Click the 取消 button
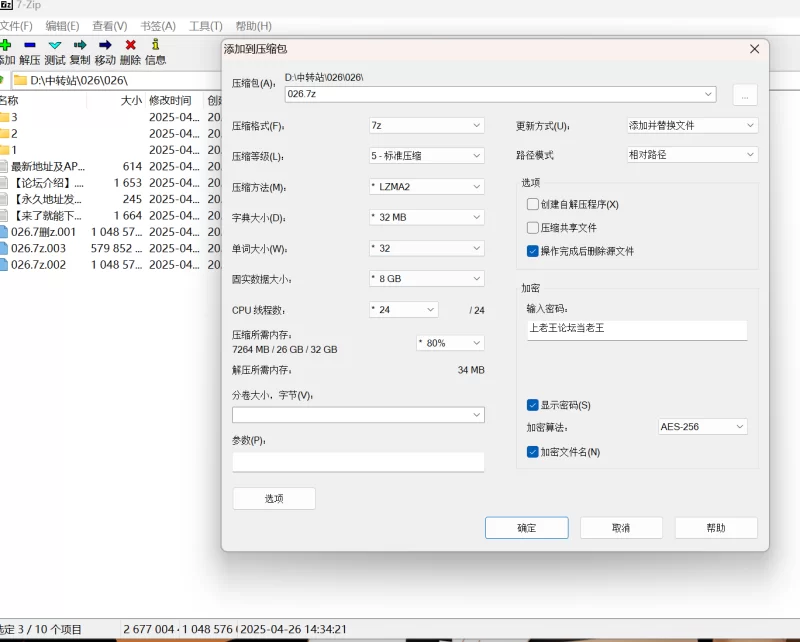The image size is (800, 642). point(621,528)
